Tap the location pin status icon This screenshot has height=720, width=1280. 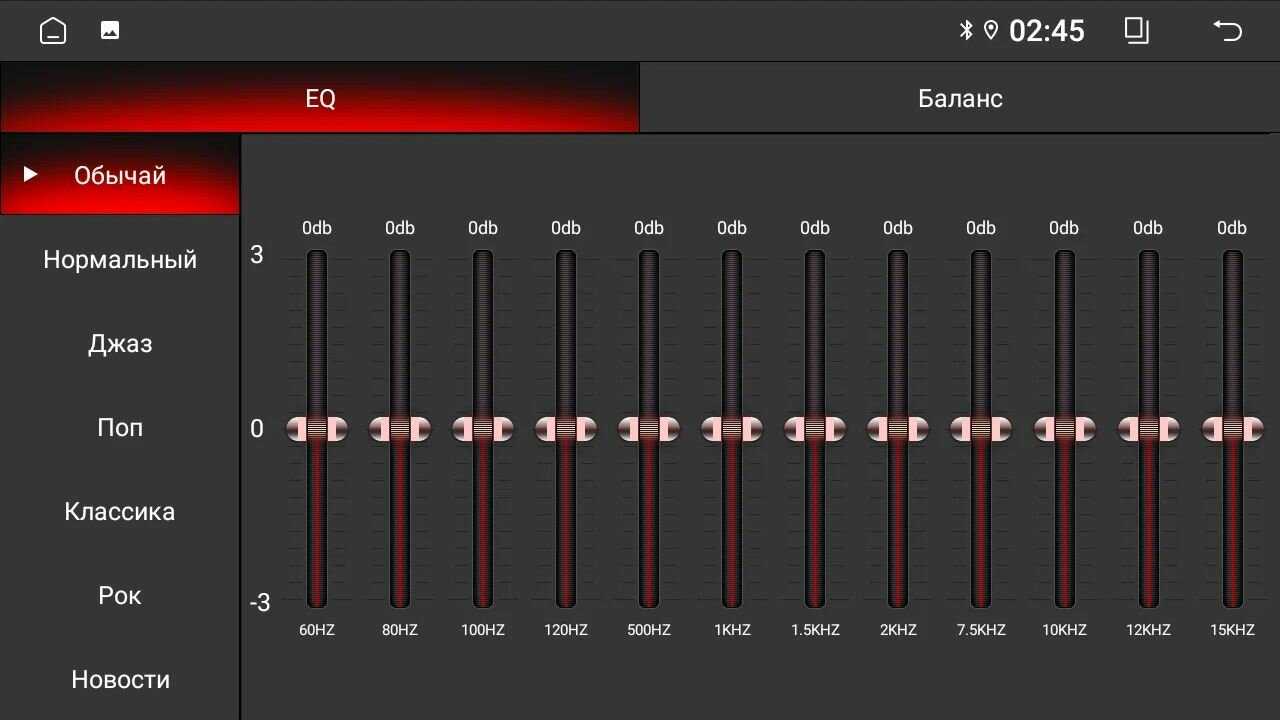991,31
